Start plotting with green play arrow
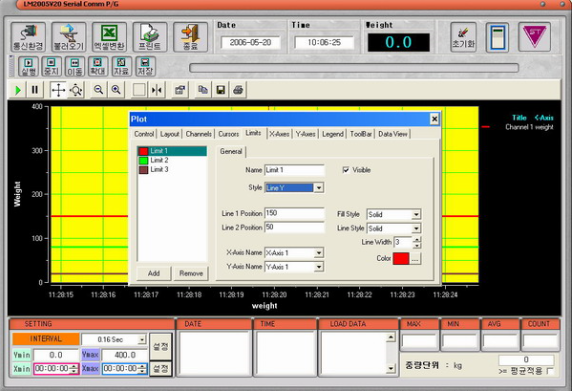Image resolution: width=573 pixels, height=392 pixels. pyautogui.click(x=17, y=90)
